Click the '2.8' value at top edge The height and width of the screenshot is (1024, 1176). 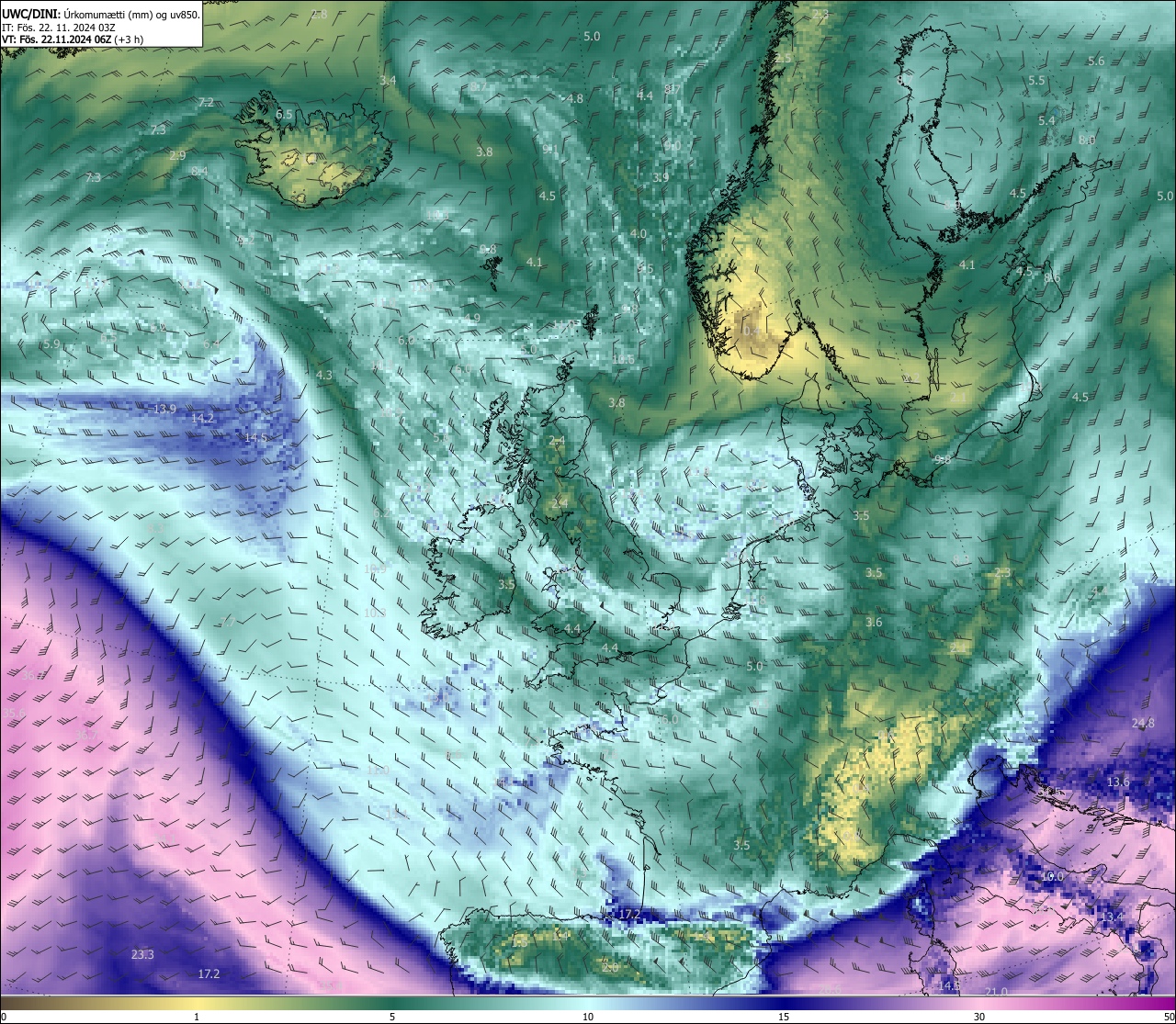pyautogui.click(x=319, y=14)
